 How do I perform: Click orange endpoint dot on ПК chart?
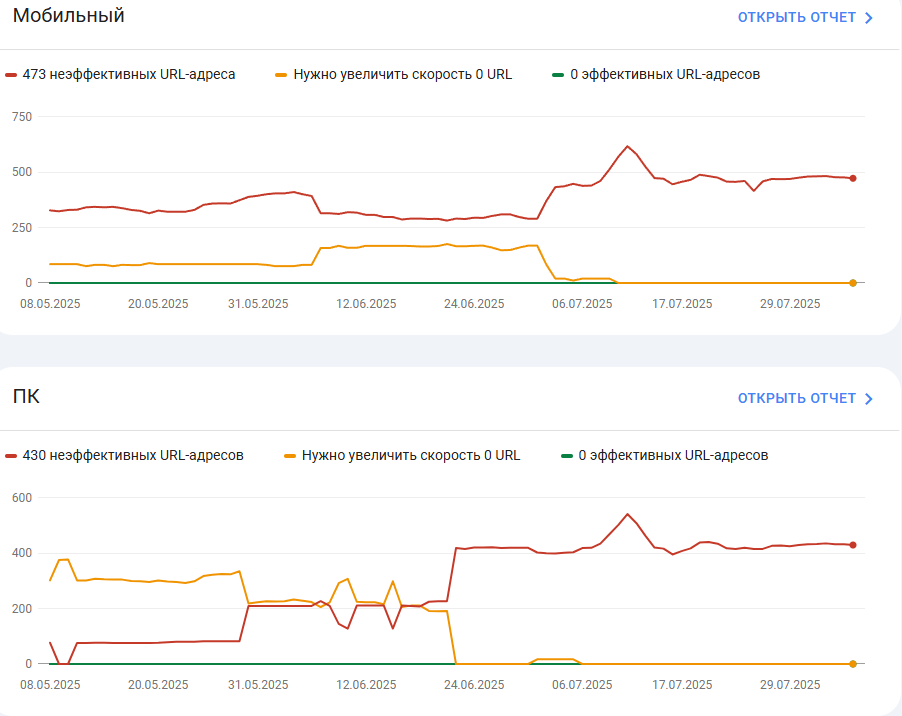pyautogui.click(x=853, y=664)
